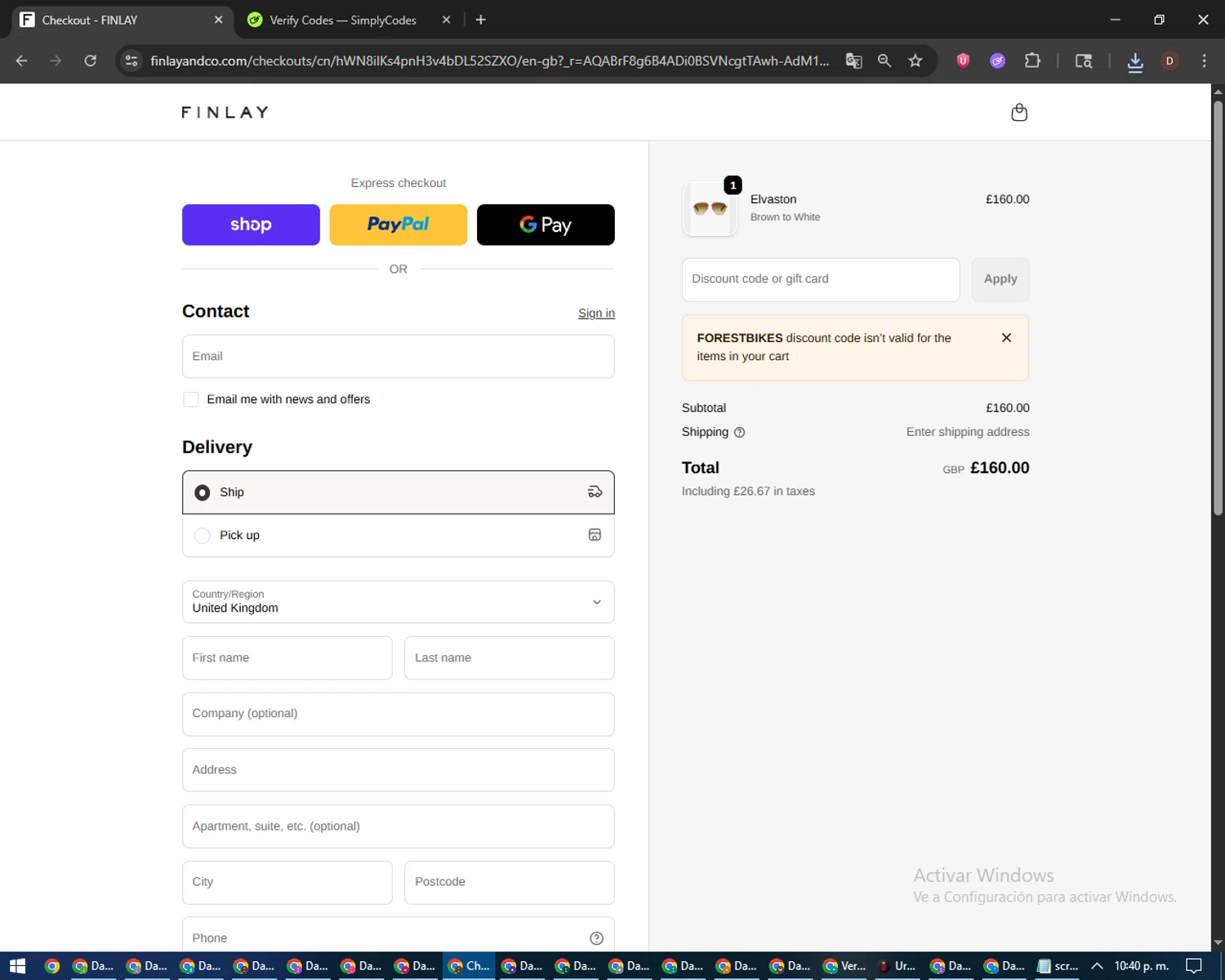Click the browser address bar URL
This screenshot has width=1225, height=980.
[x=489, y=60]
